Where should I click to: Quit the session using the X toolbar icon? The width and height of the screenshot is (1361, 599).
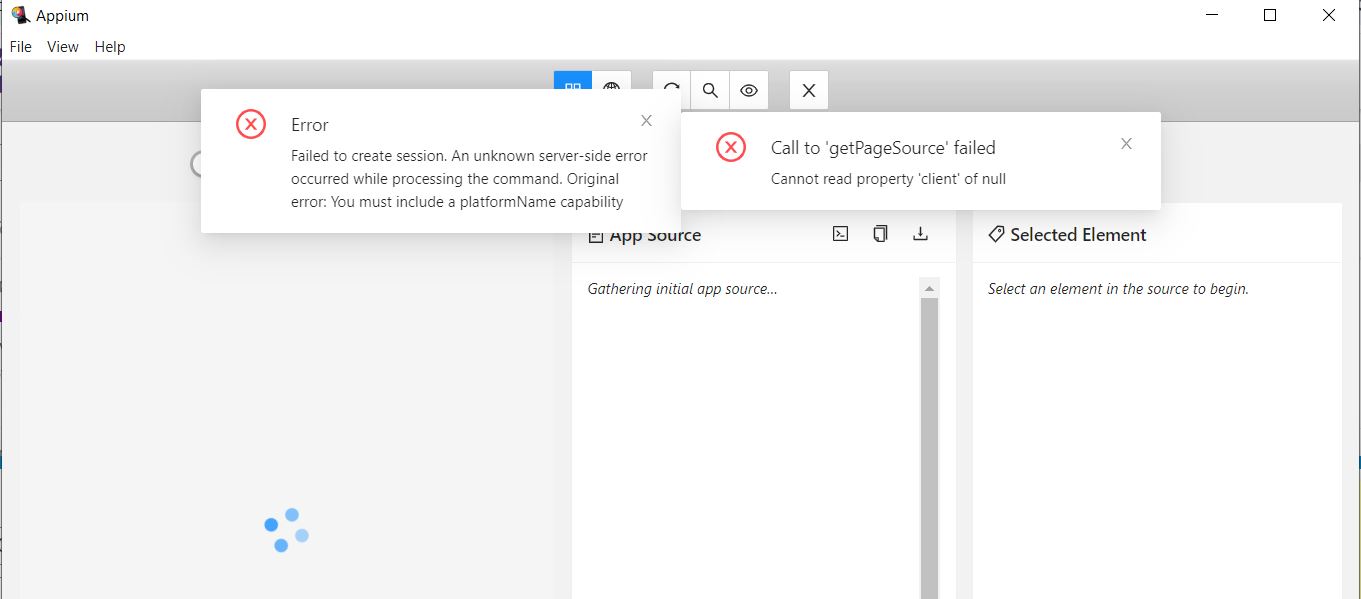click(x=808, y=89)
